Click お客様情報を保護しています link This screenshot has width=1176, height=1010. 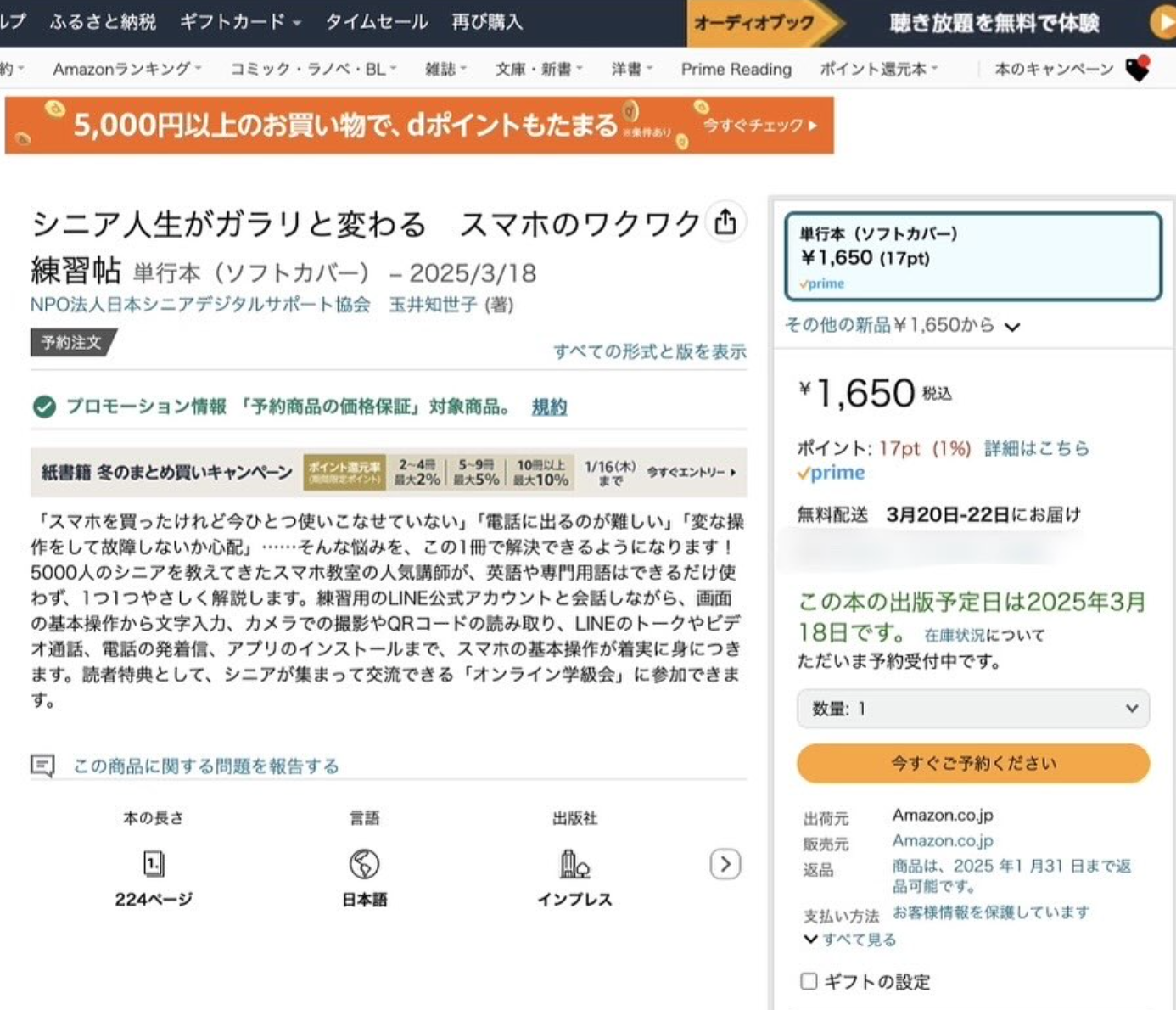pos(991,912)
